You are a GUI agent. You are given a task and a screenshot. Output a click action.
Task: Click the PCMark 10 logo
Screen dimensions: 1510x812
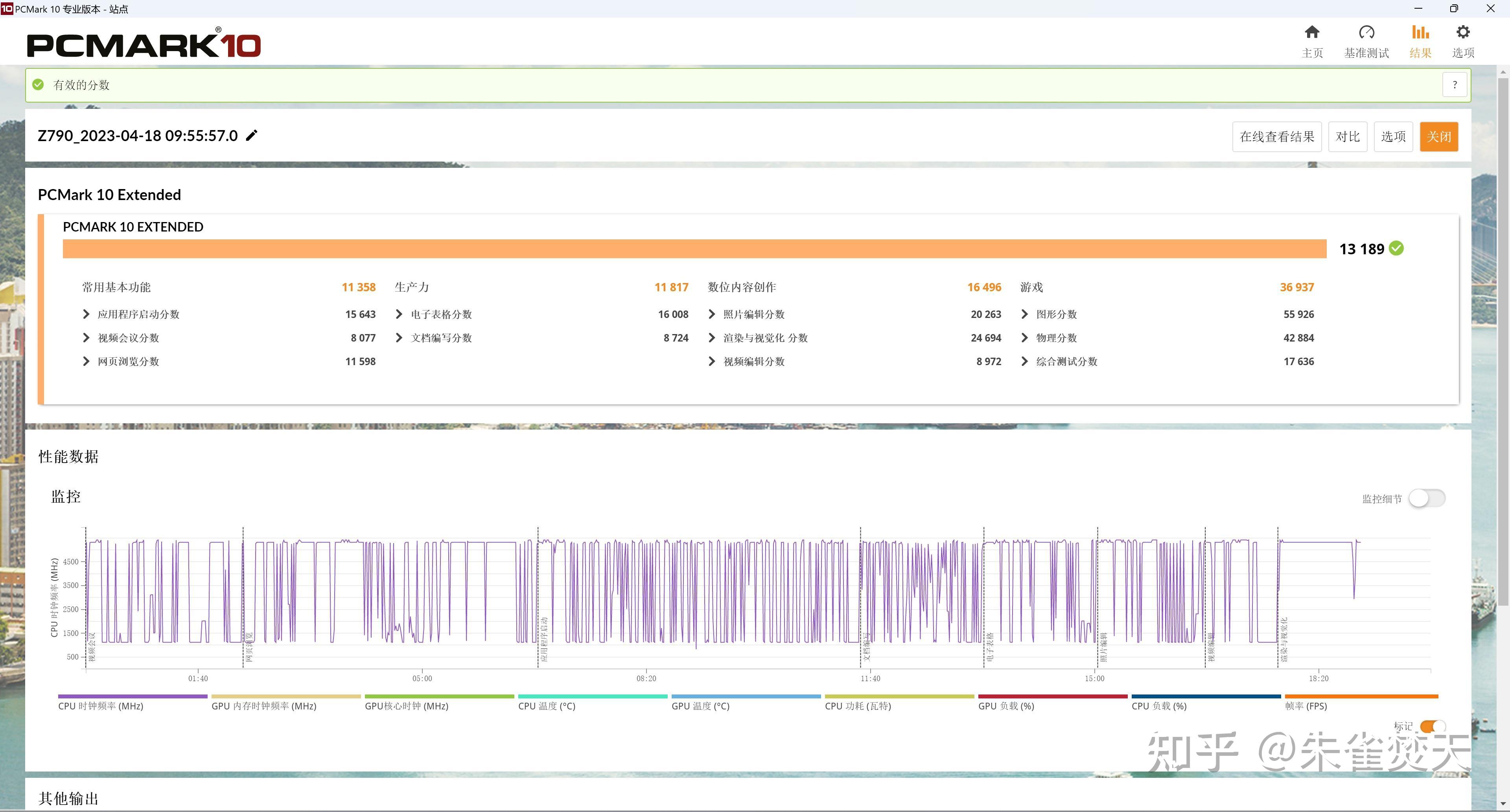coord(144,43)
